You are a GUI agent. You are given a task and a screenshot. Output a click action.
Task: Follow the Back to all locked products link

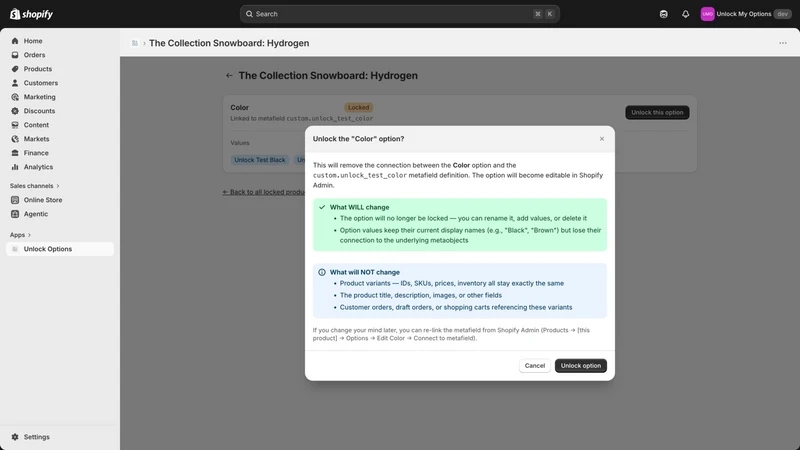pyautogui.click(x=264, y=192)
